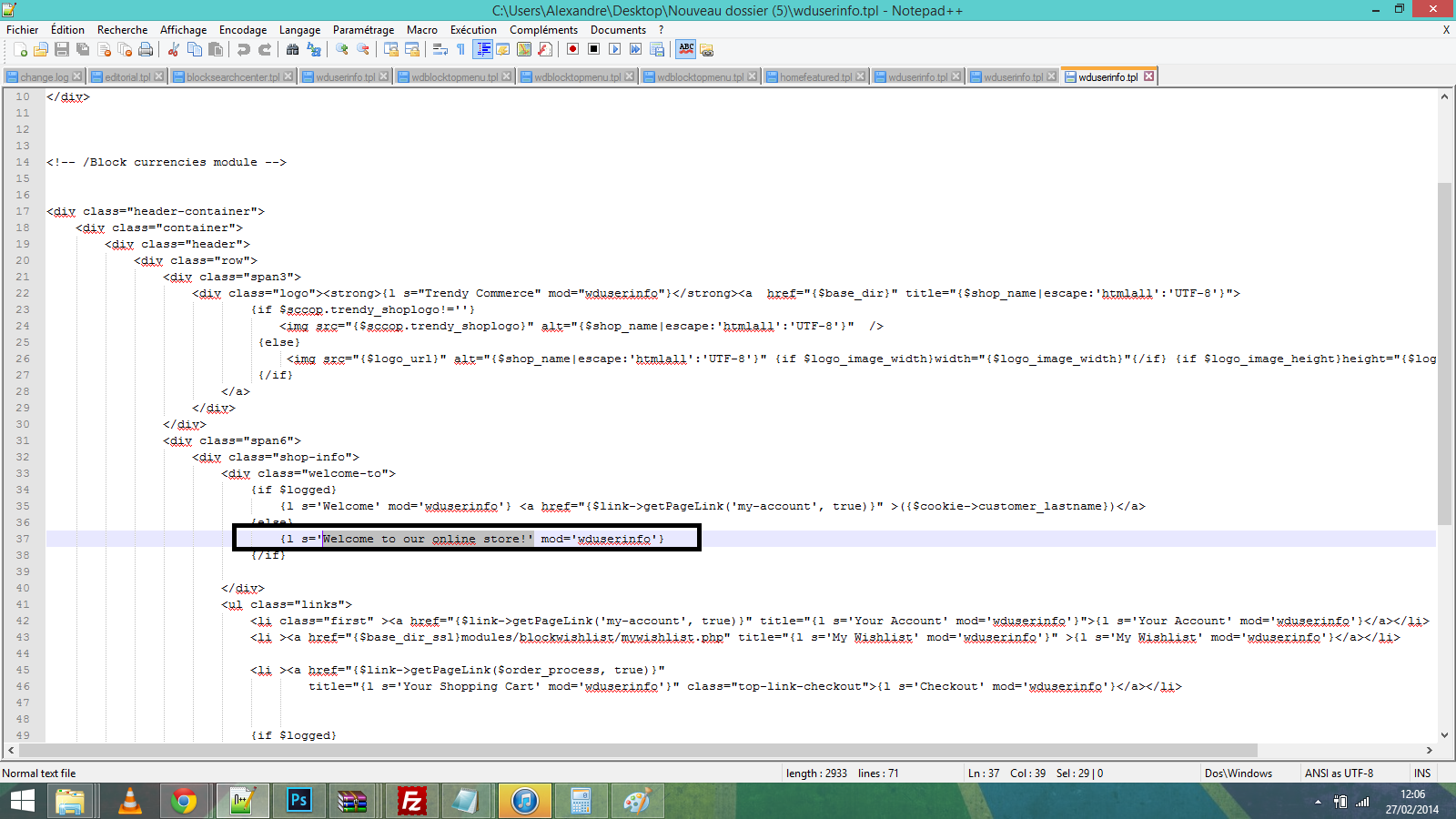
Task: Open the Function List panel icon
Action: [545, 49]
